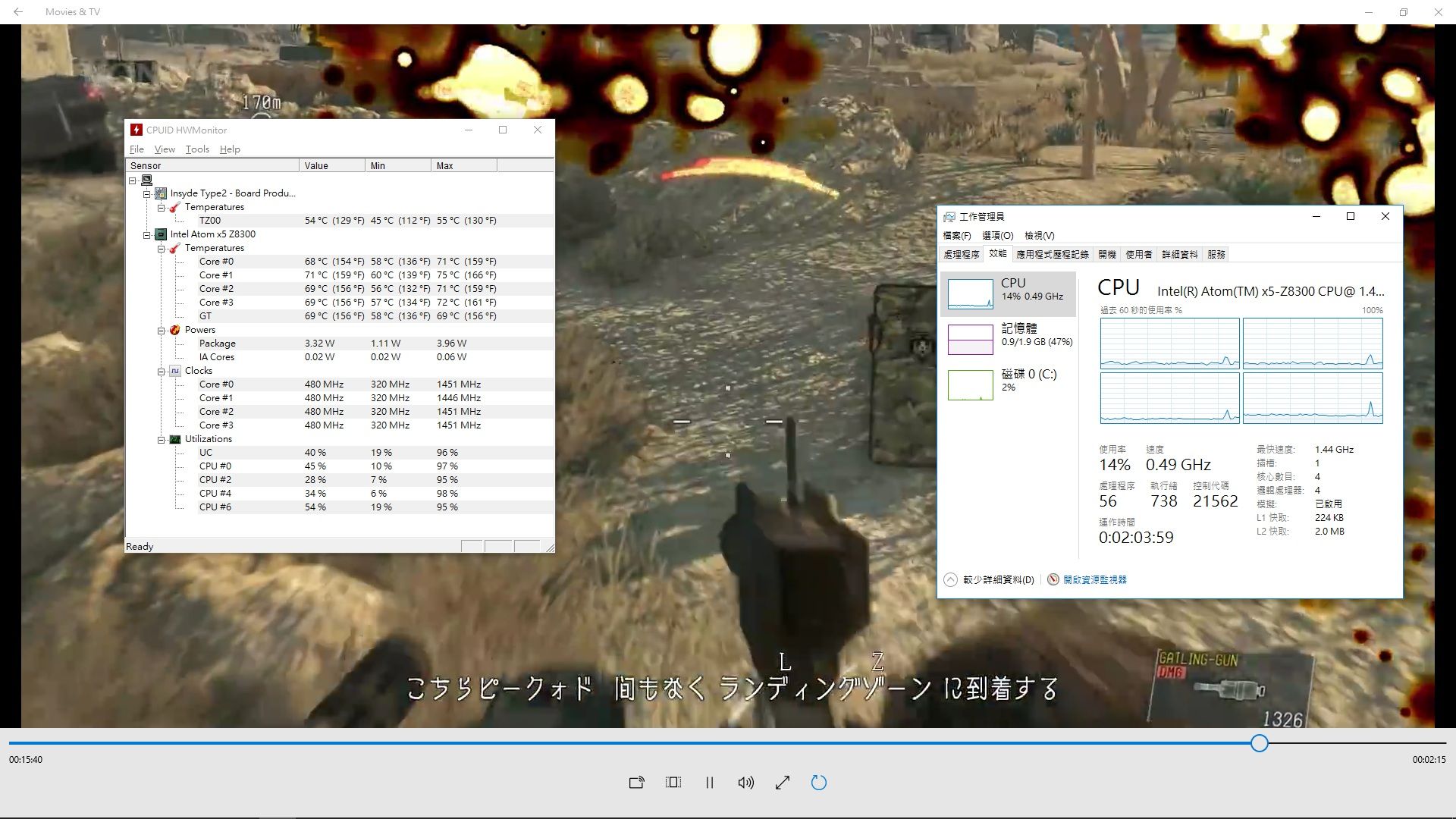This screenshot has height=819, width=1456.
Task: Toggle full screen with the diagonal arrows
Action: coord(782,783)
